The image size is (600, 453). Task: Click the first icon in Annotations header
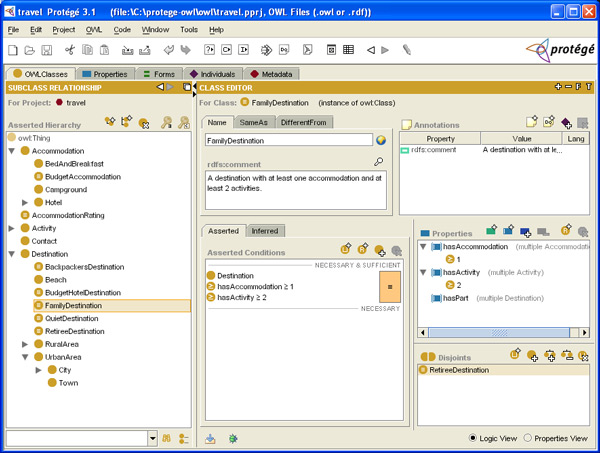(532, 123)
